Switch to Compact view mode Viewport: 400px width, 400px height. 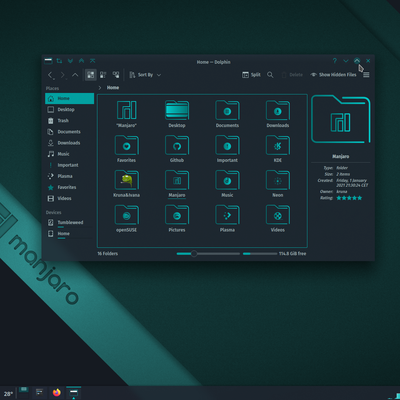pyautogui.click(x=103, y=75)
